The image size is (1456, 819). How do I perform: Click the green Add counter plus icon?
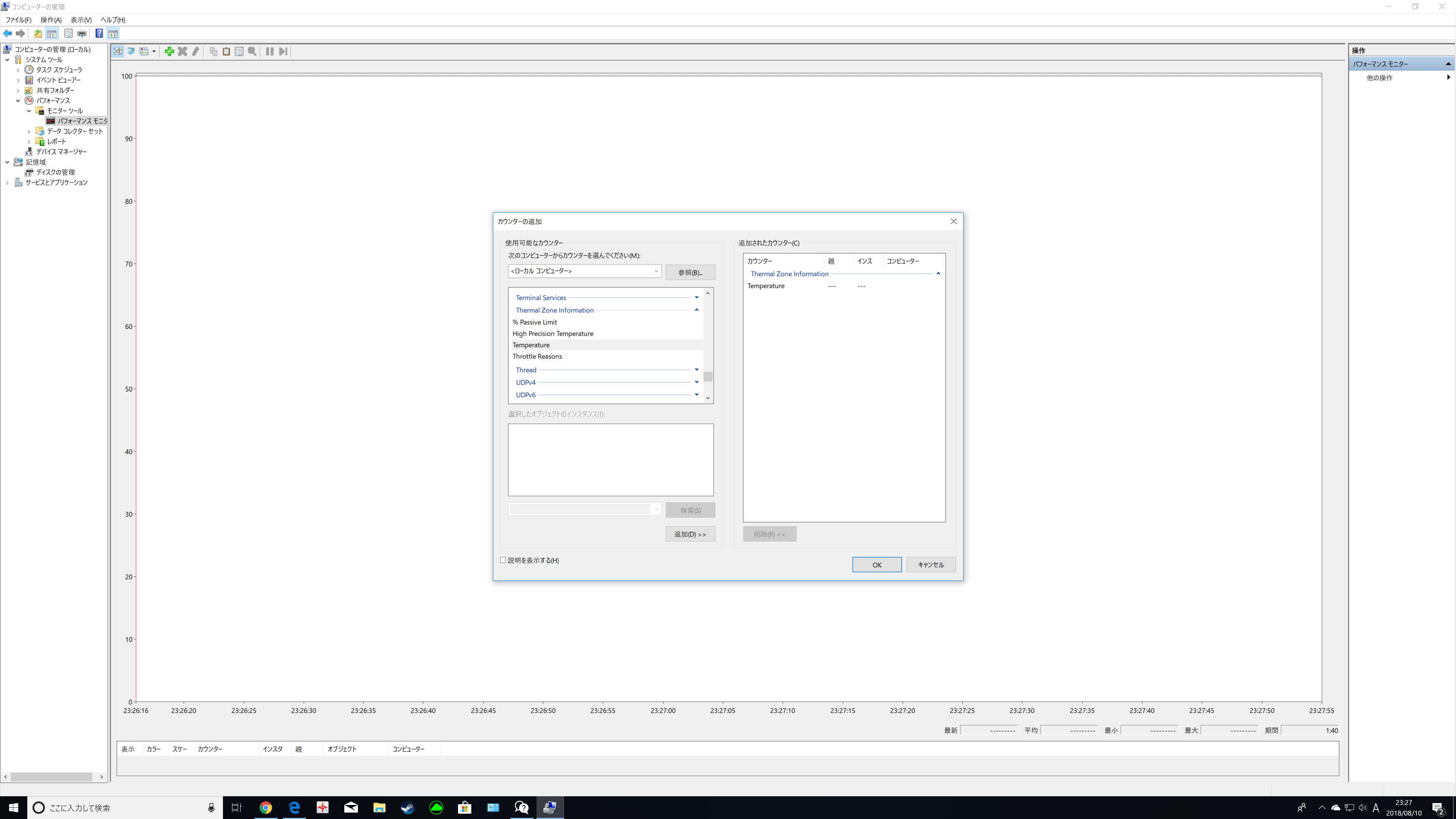[x=169, y=52]
